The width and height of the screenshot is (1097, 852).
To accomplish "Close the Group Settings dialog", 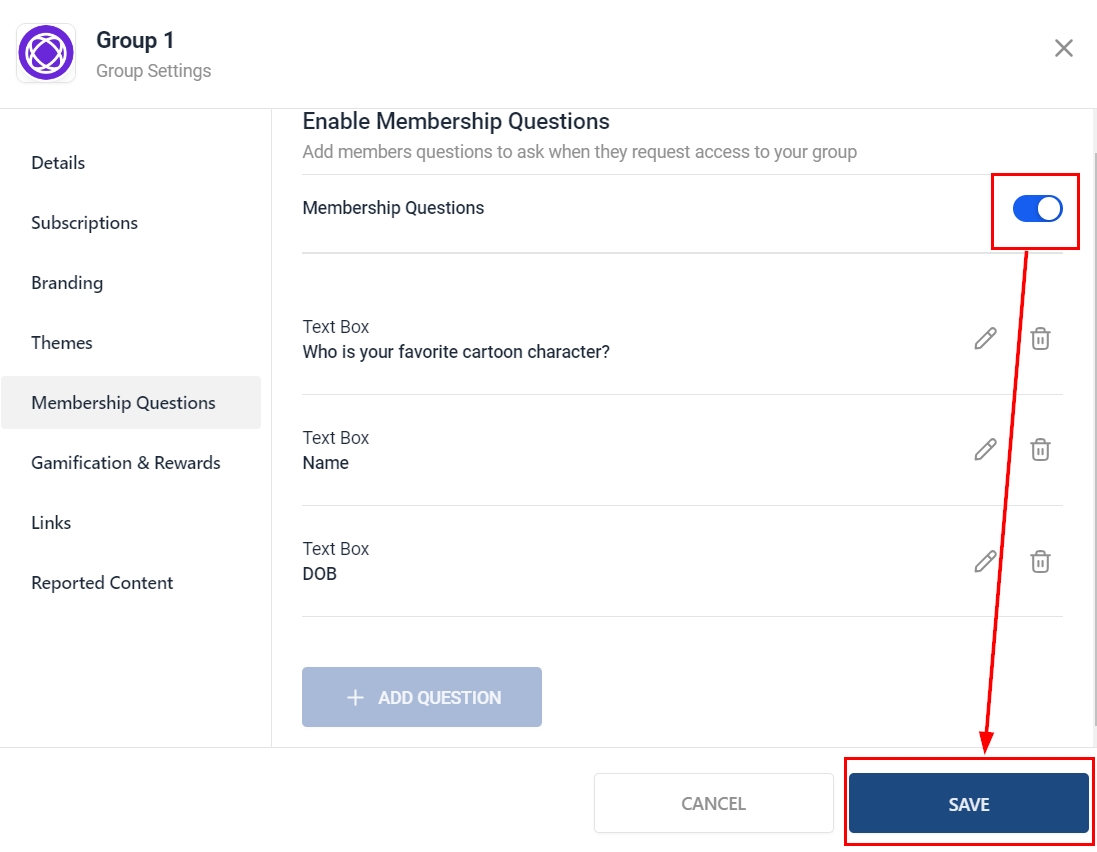I will click(1064, 48).
